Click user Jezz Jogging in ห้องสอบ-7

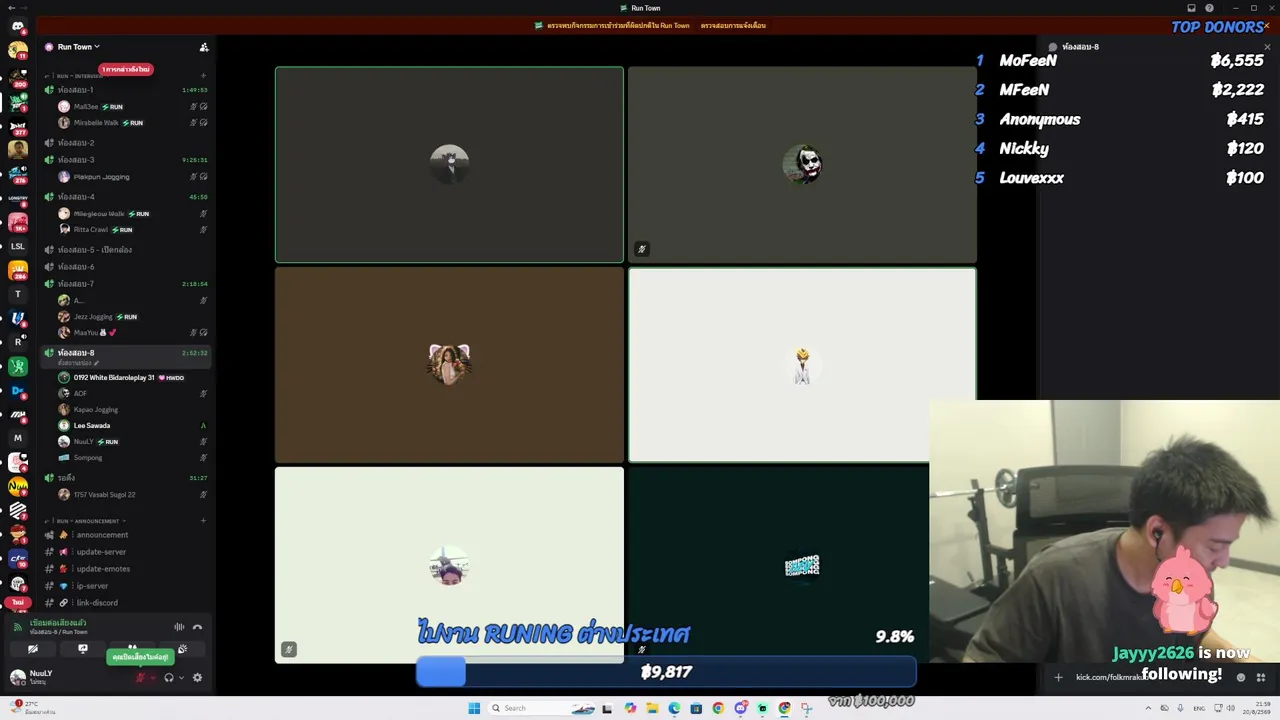point(133,317)
